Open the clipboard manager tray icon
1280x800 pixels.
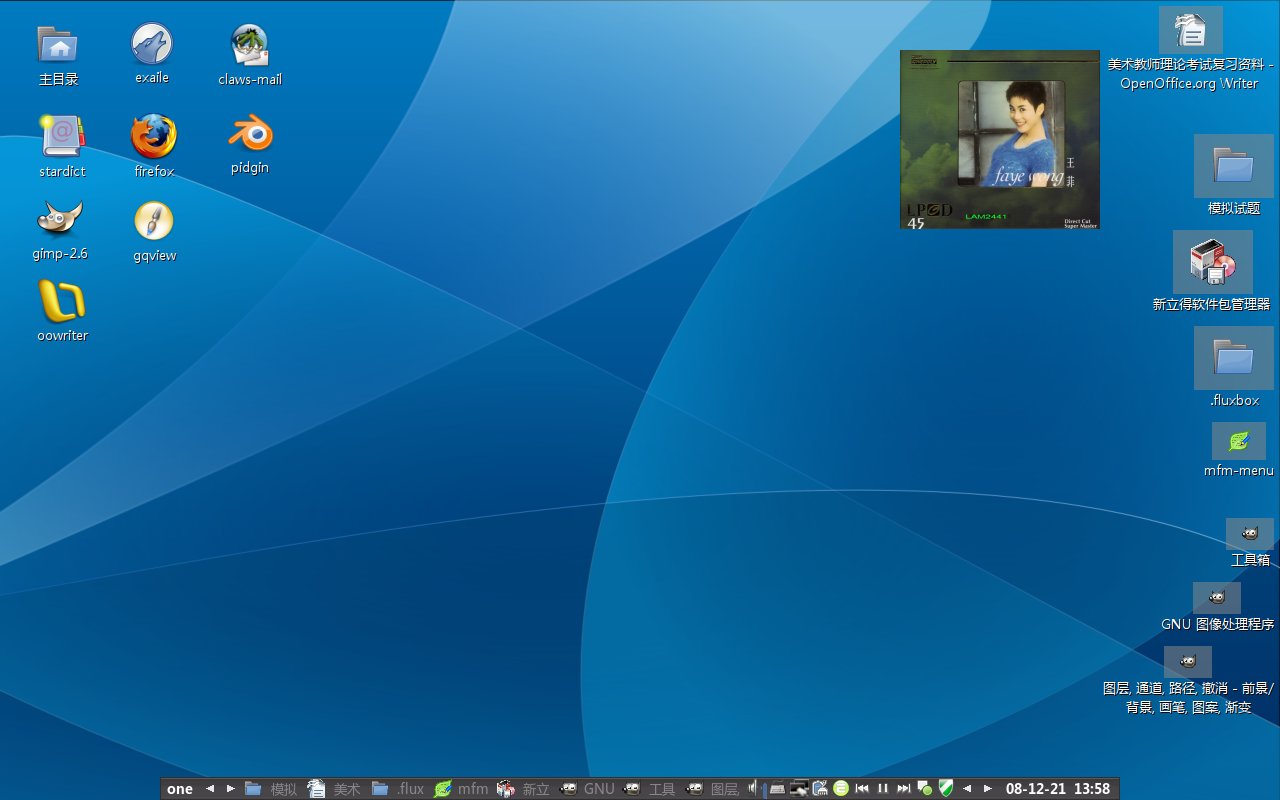(820, 789)
